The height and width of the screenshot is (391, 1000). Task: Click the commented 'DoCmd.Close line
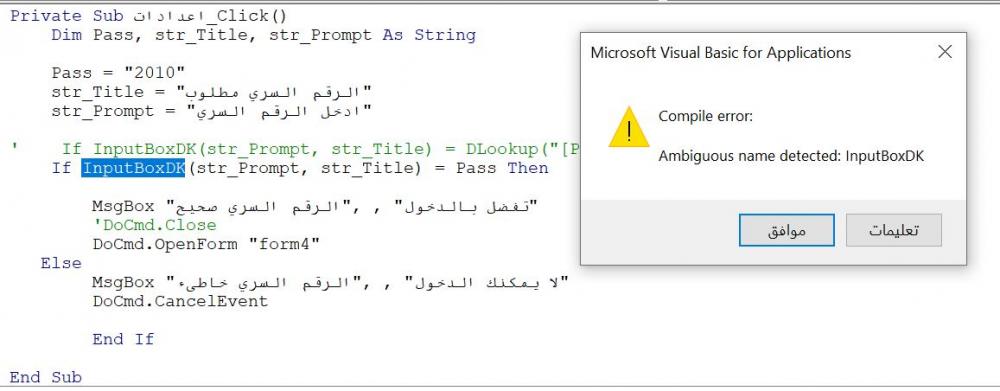coord(154,225)
